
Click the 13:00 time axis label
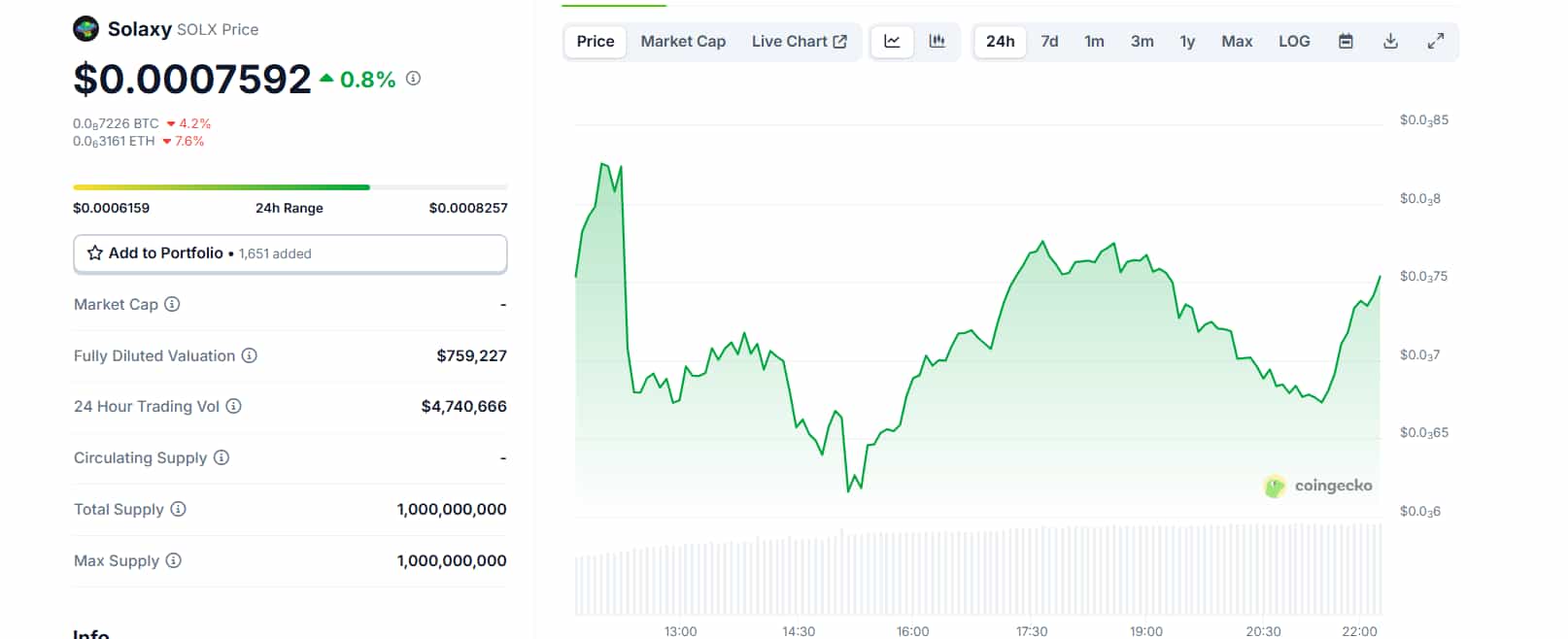pos(681,631)
